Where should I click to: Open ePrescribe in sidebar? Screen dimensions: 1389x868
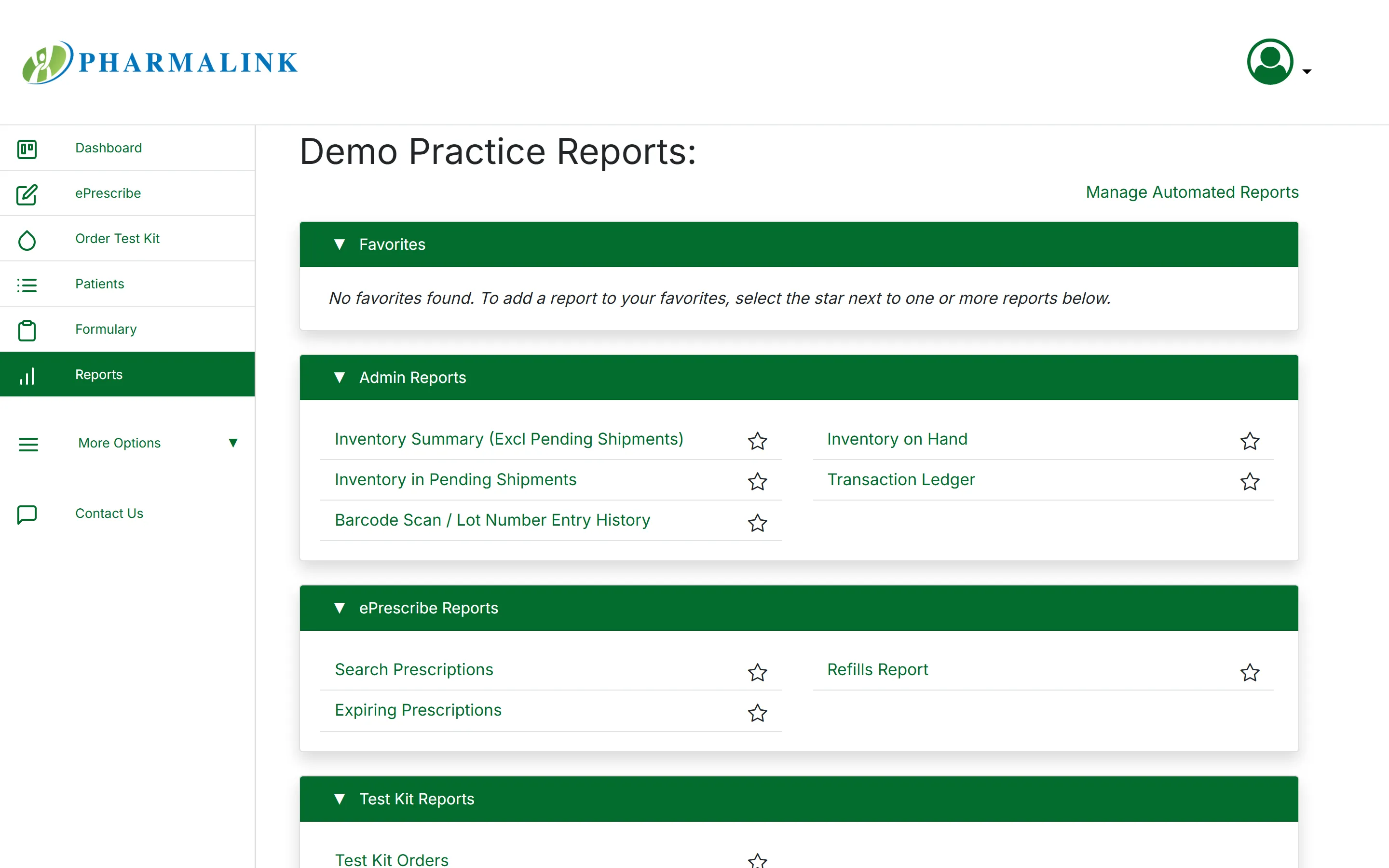coord(108,193)
